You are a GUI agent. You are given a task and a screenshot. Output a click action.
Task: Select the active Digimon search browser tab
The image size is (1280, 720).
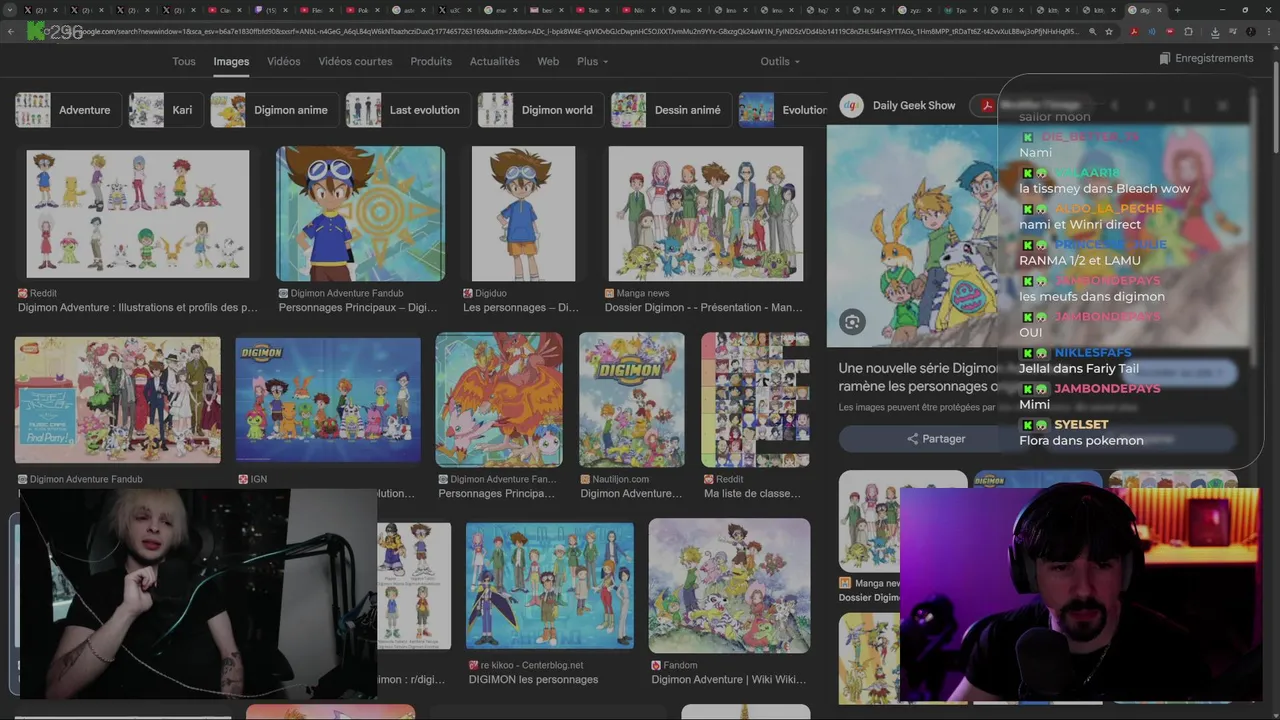tap(1145, 10)
